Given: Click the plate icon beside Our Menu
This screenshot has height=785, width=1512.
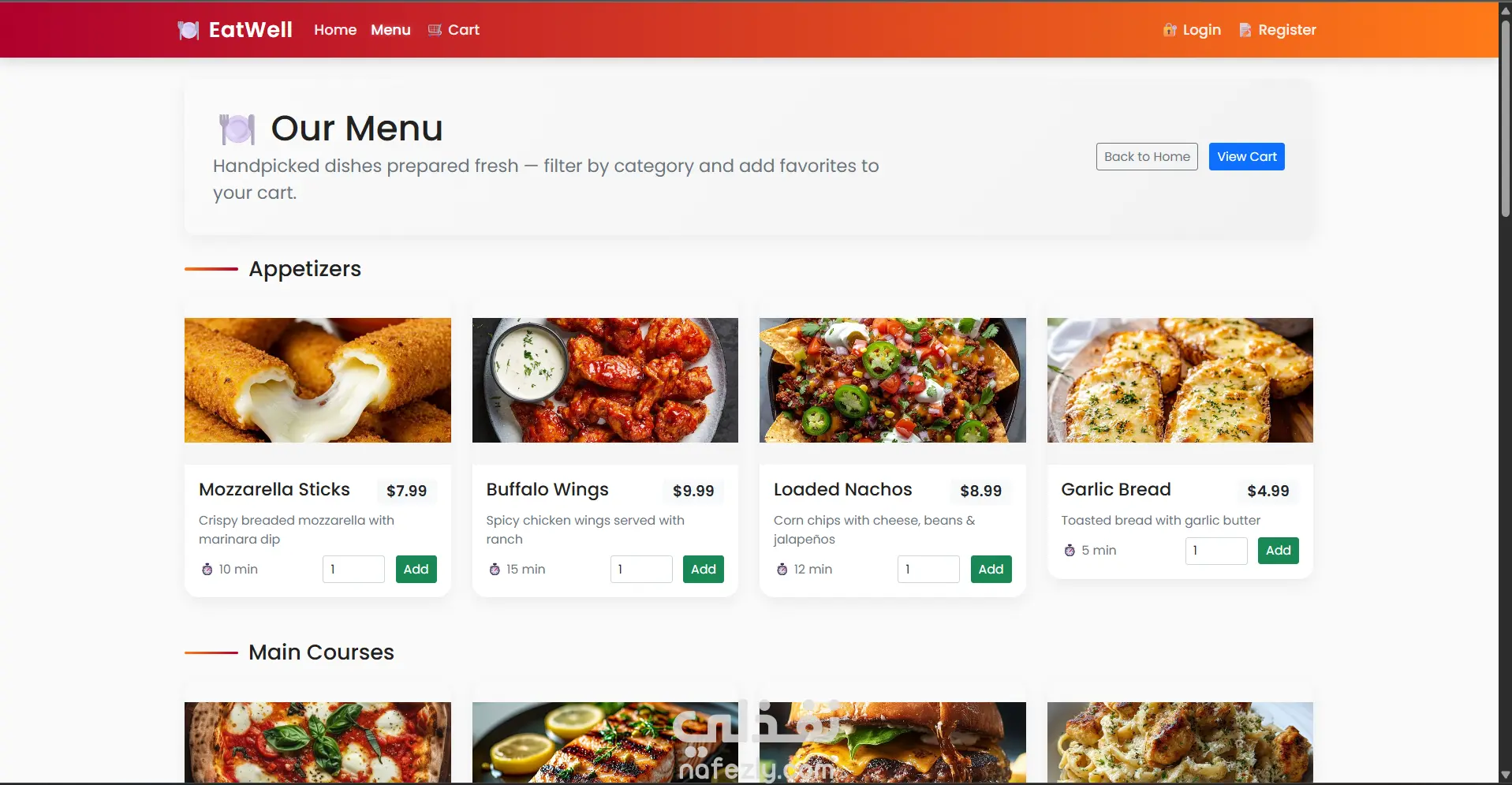Looking at the screenshot, I should coord(237,129).
